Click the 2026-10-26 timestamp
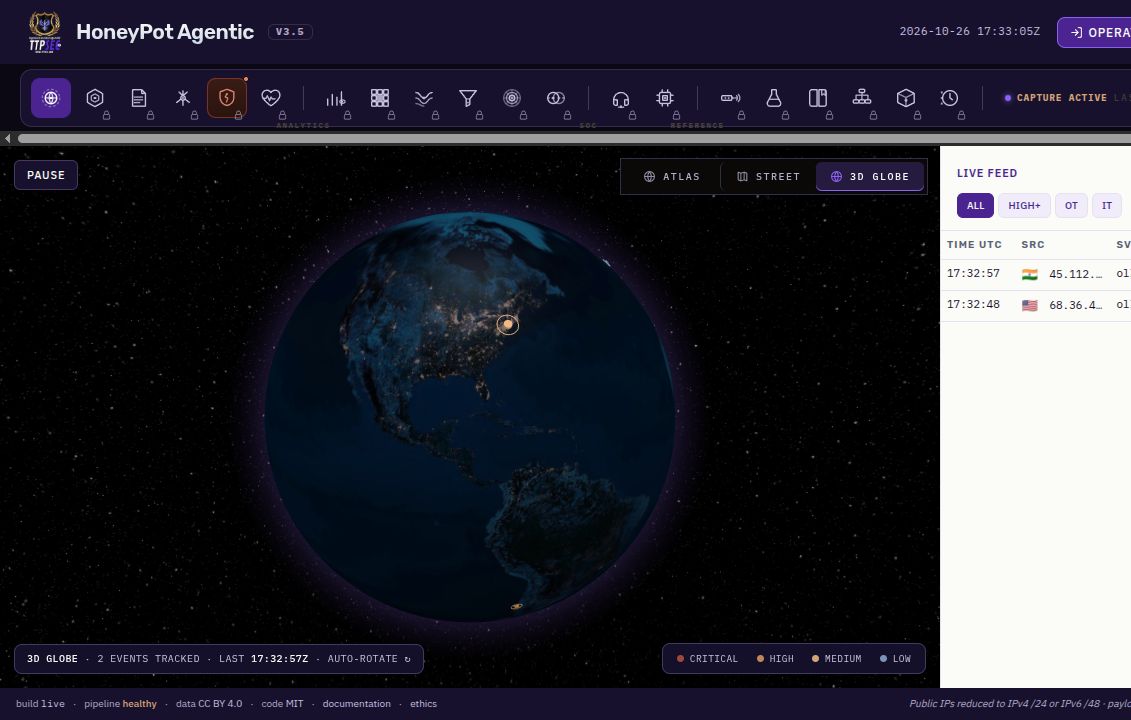Image resolution: width=1131 pixels, height=720 pixels. (969, 32)
